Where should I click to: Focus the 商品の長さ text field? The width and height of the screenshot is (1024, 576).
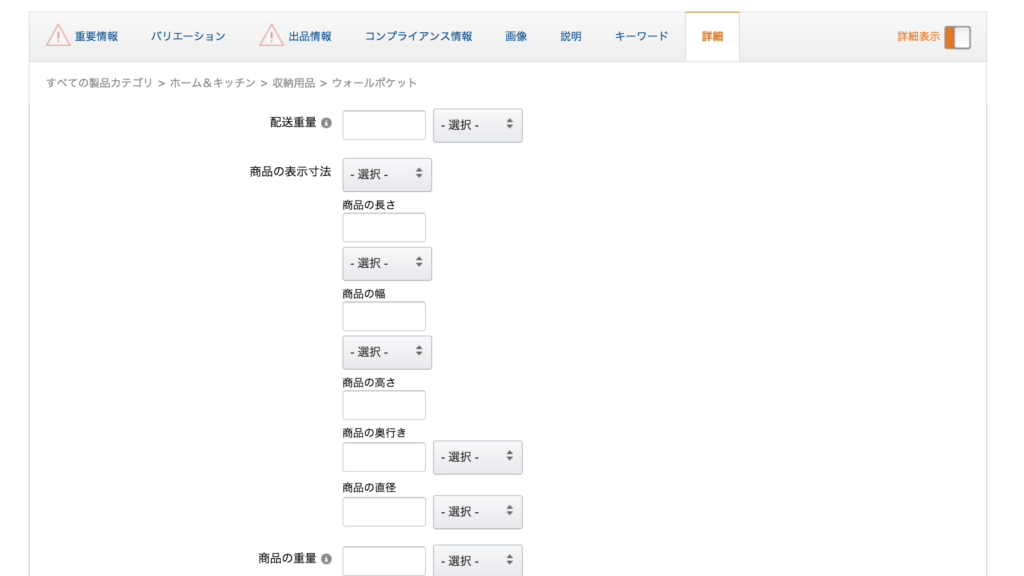point(384,227)
